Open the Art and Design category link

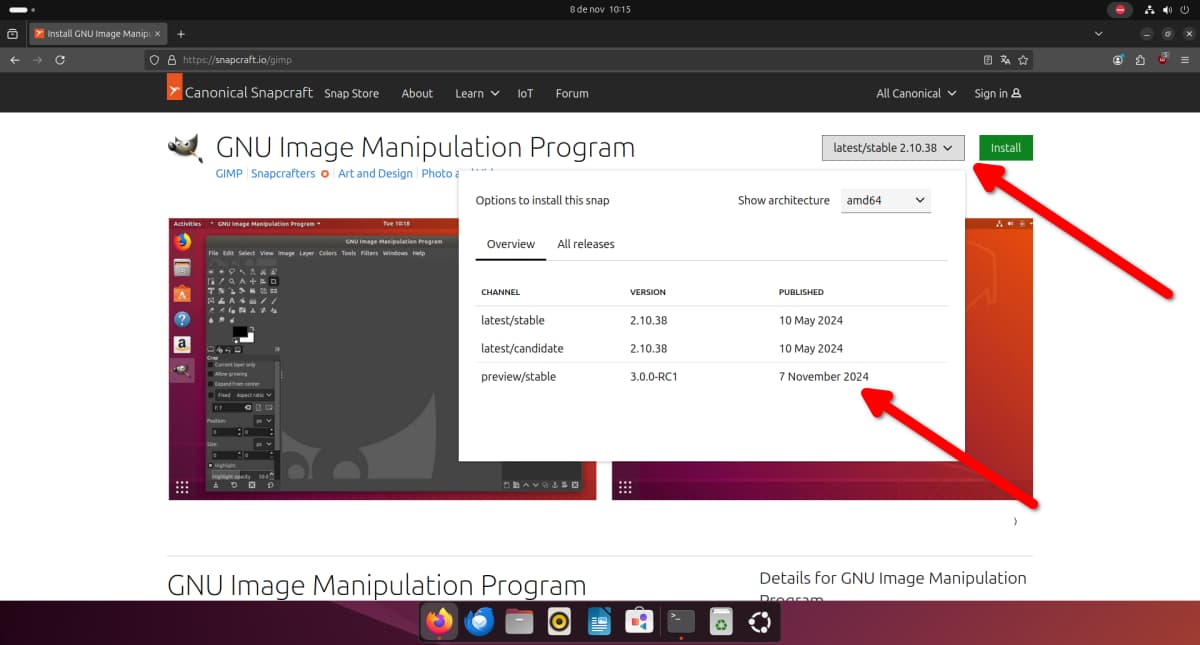coord(375,173)
